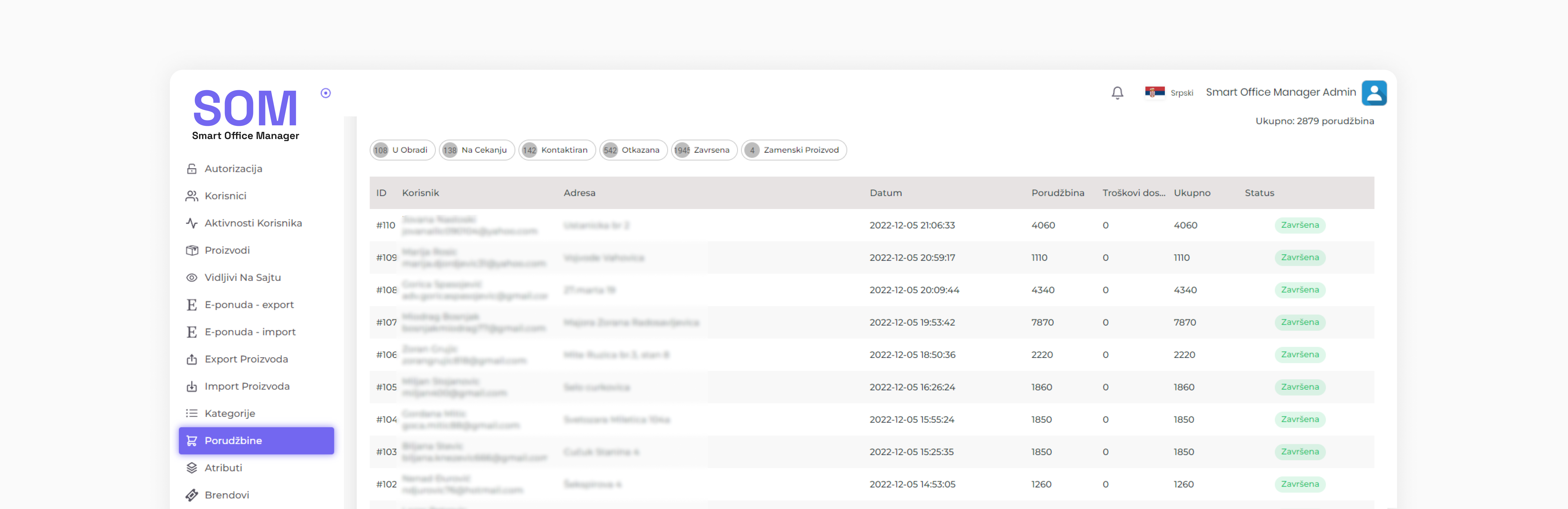Toggle the sidebar pin radio icon
Screen dimensions: 1568x509
(326, 93)
